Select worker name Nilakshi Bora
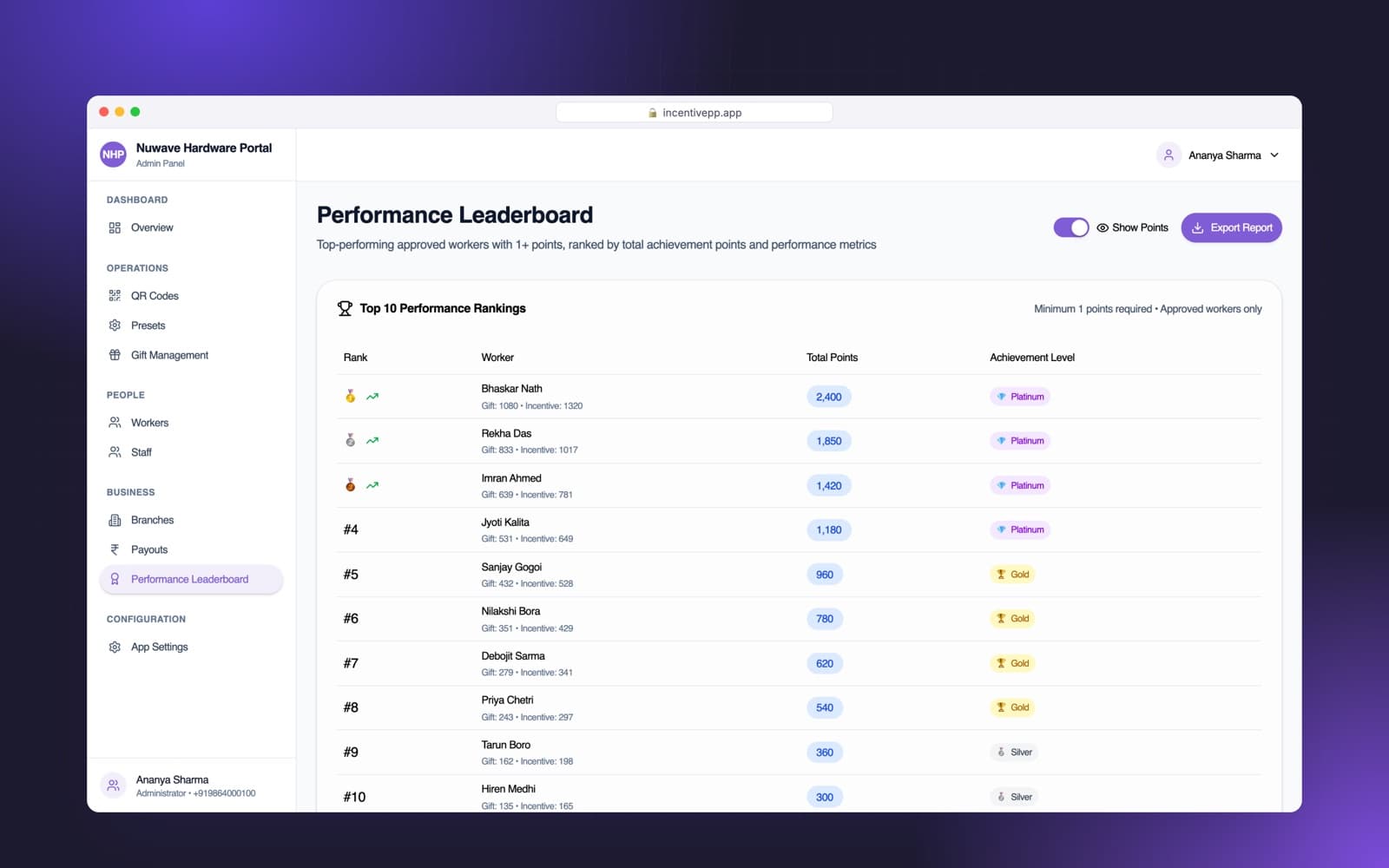 (510, 611)
